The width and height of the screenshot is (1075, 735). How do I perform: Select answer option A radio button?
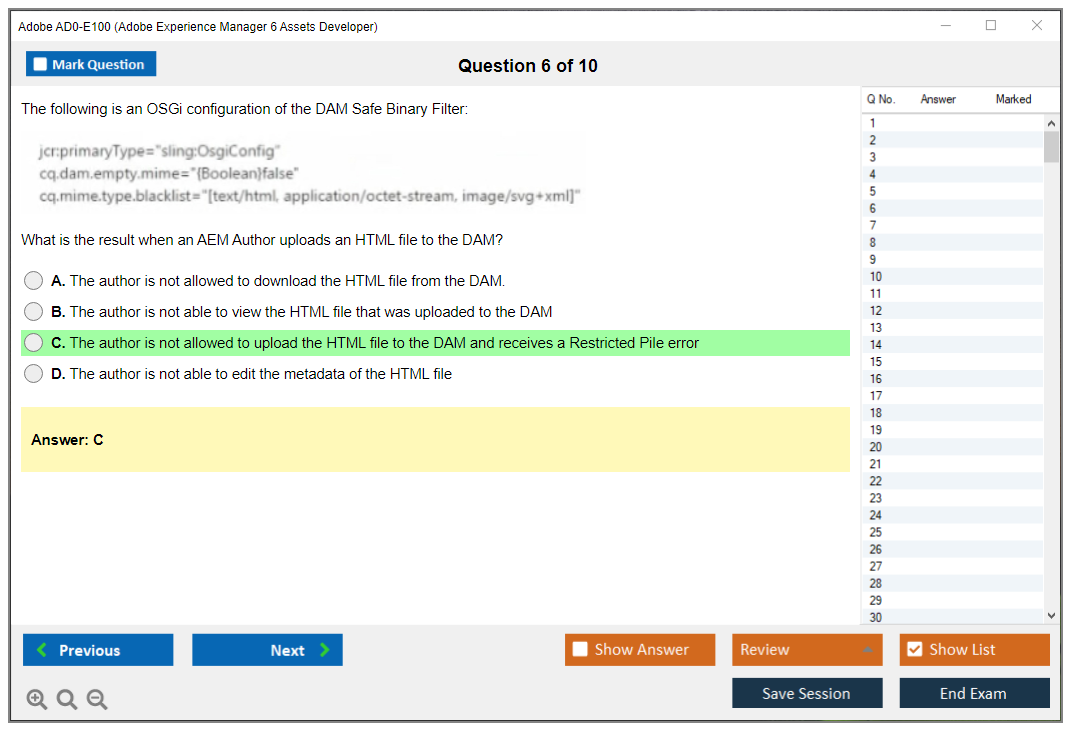coord(34,281)
